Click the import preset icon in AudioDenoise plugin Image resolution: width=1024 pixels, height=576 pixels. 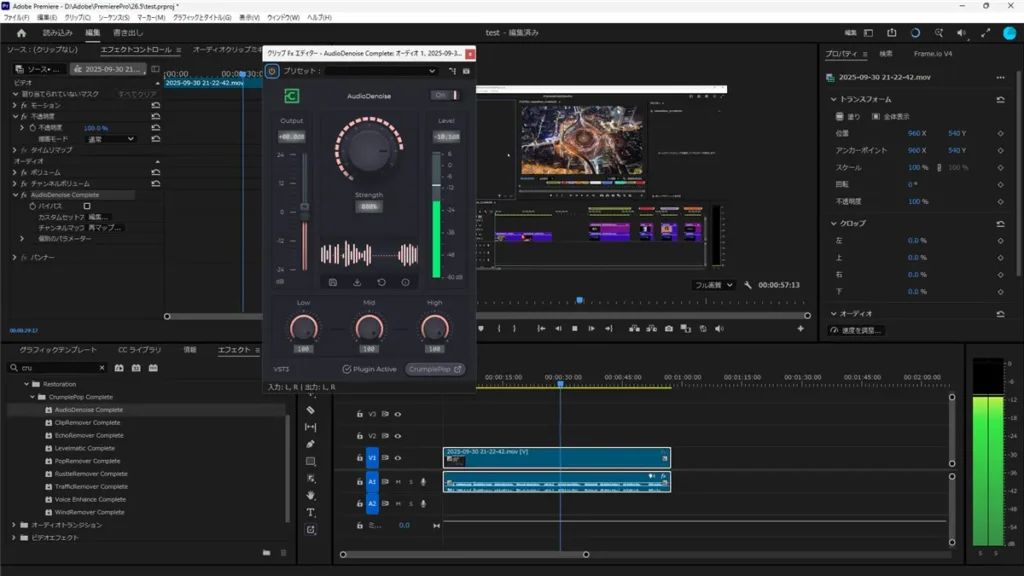coord(357,282)
